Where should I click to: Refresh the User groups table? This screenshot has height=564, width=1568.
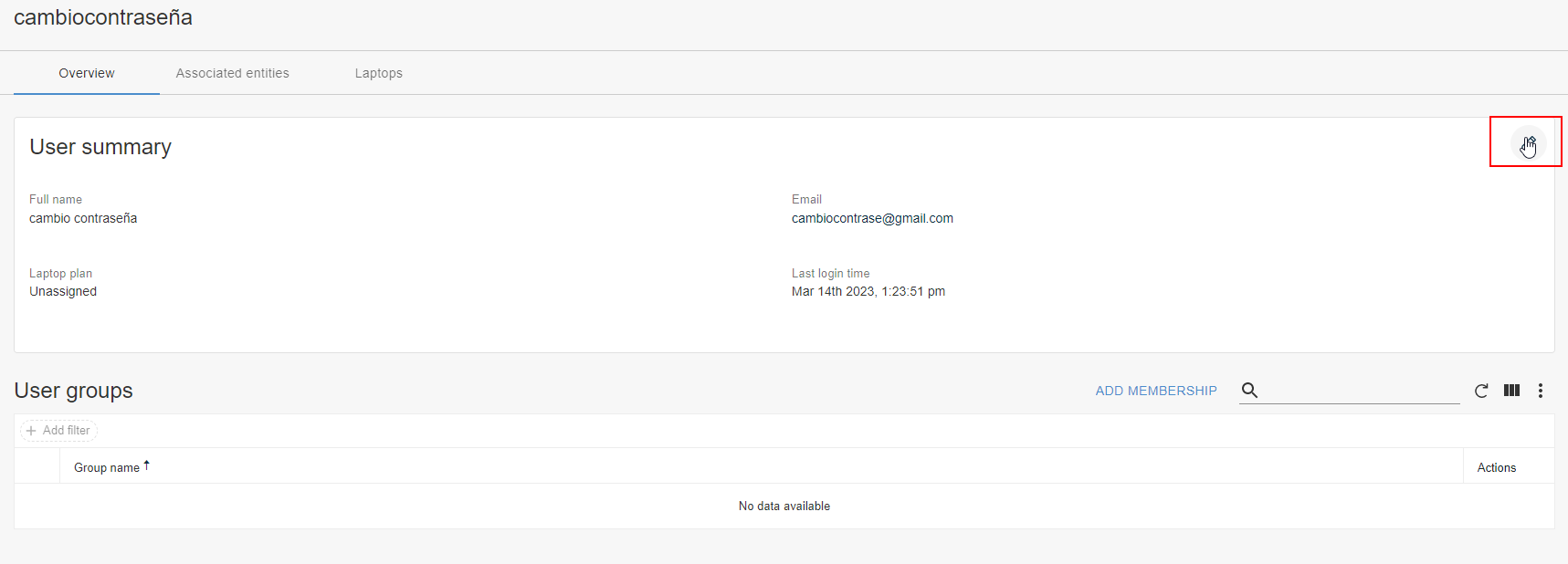[1481, 391]
